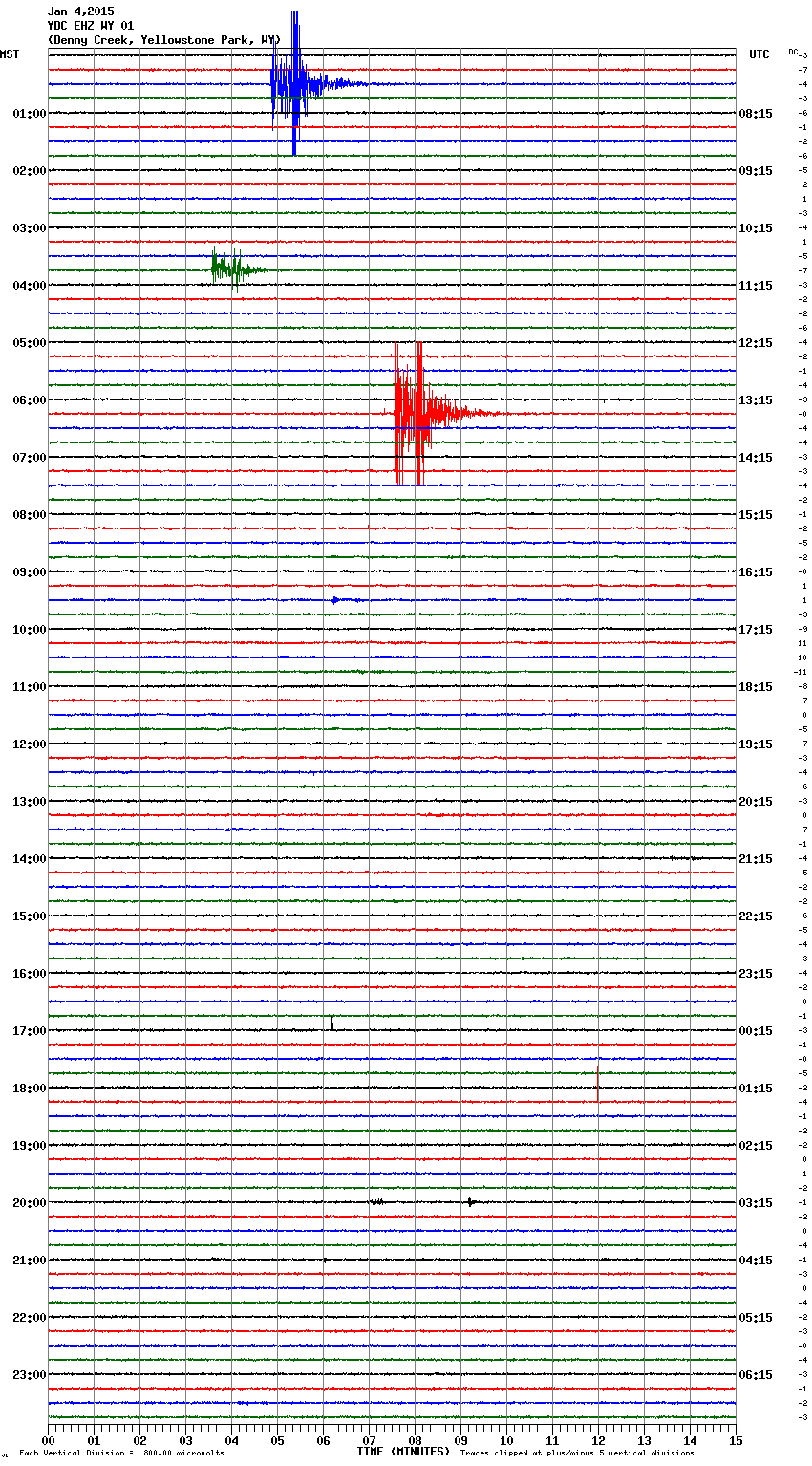Click the 02:15 UTC time label

pyautogui.click(x=756, y=1146)
